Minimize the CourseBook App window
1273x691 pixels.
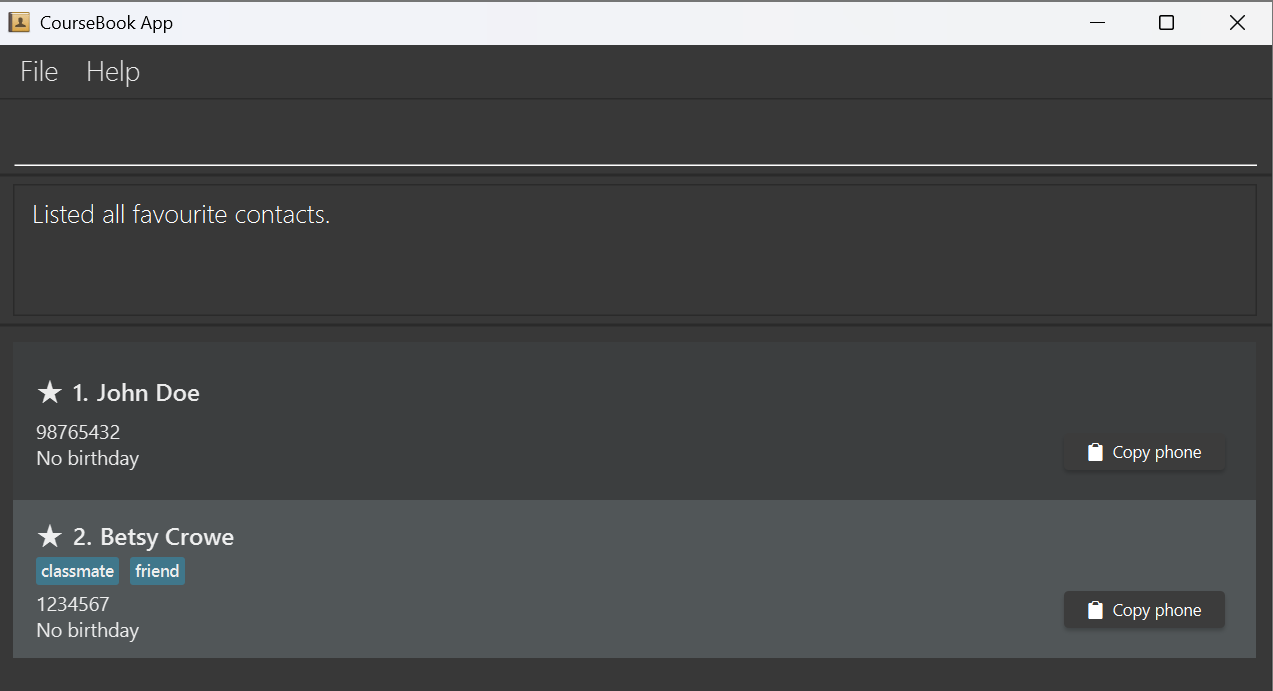(x=1097, y=23)
